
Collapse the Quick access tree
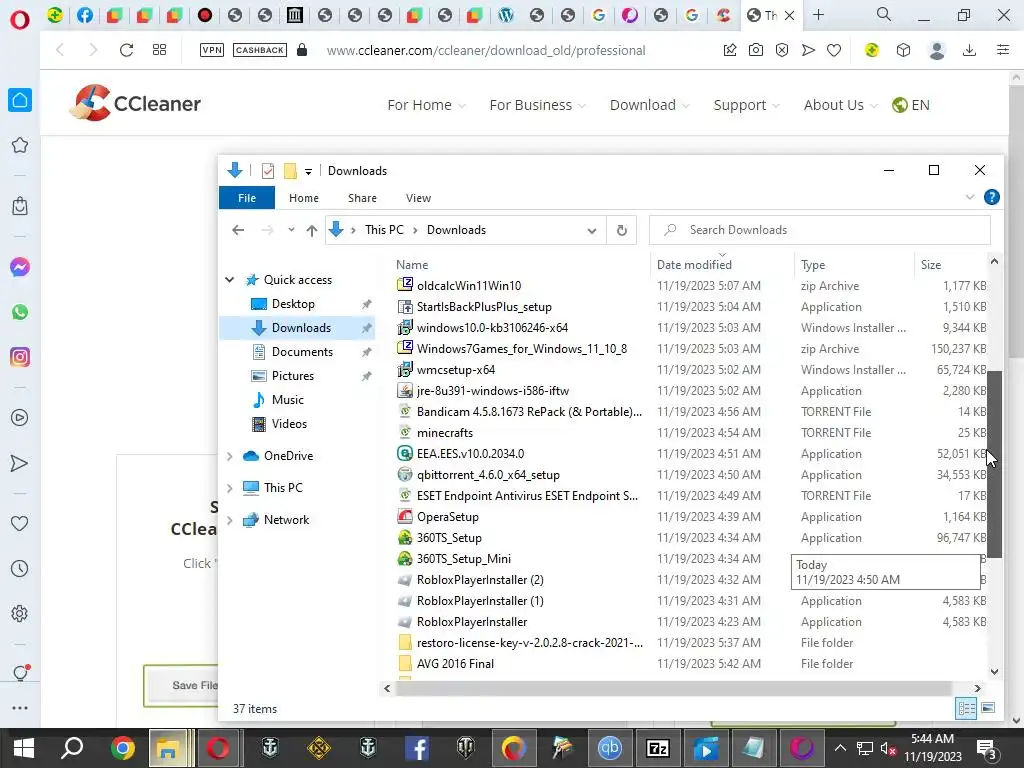point(230,280)
